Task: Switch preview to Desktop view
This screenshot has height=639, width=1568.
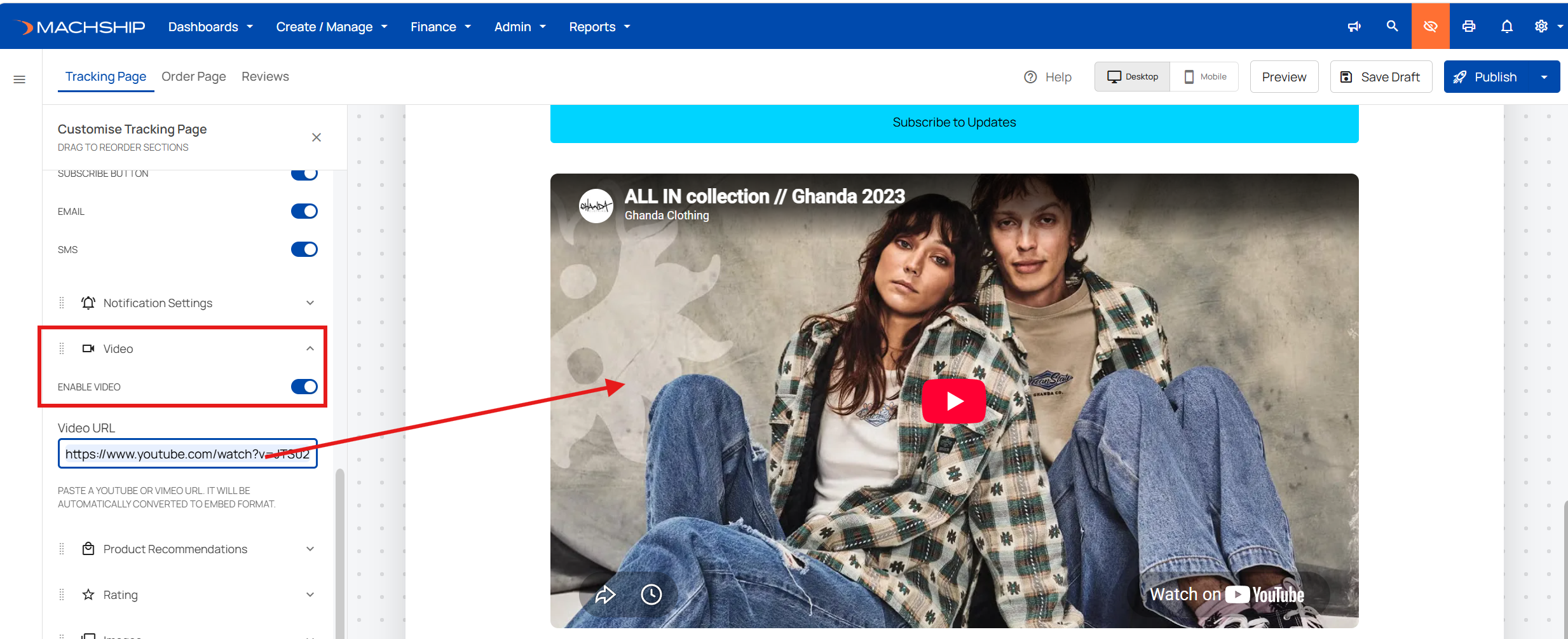Action: 1133,77
